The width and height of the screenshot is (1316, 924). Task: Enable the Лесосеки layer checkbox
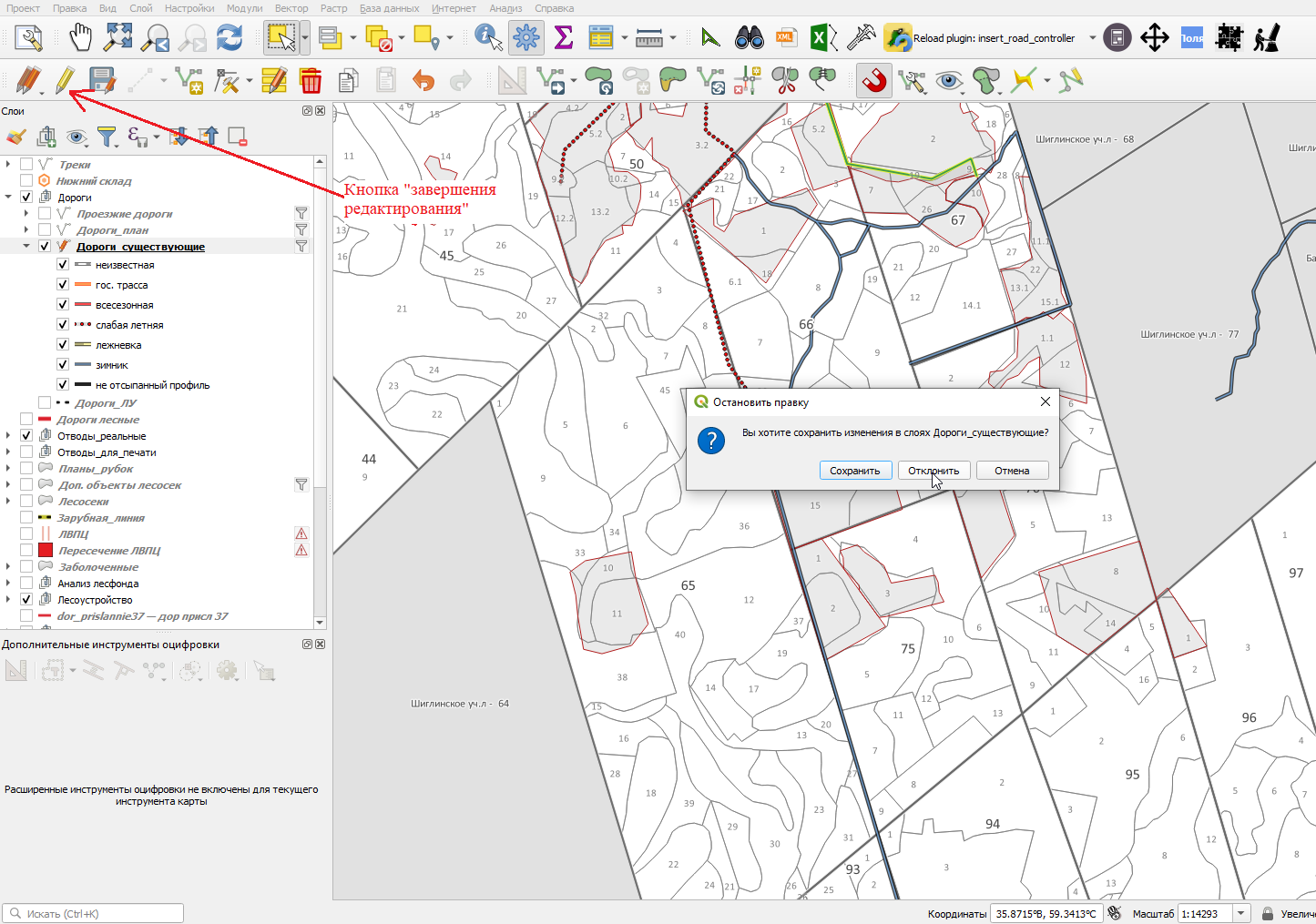click(26, 502)
